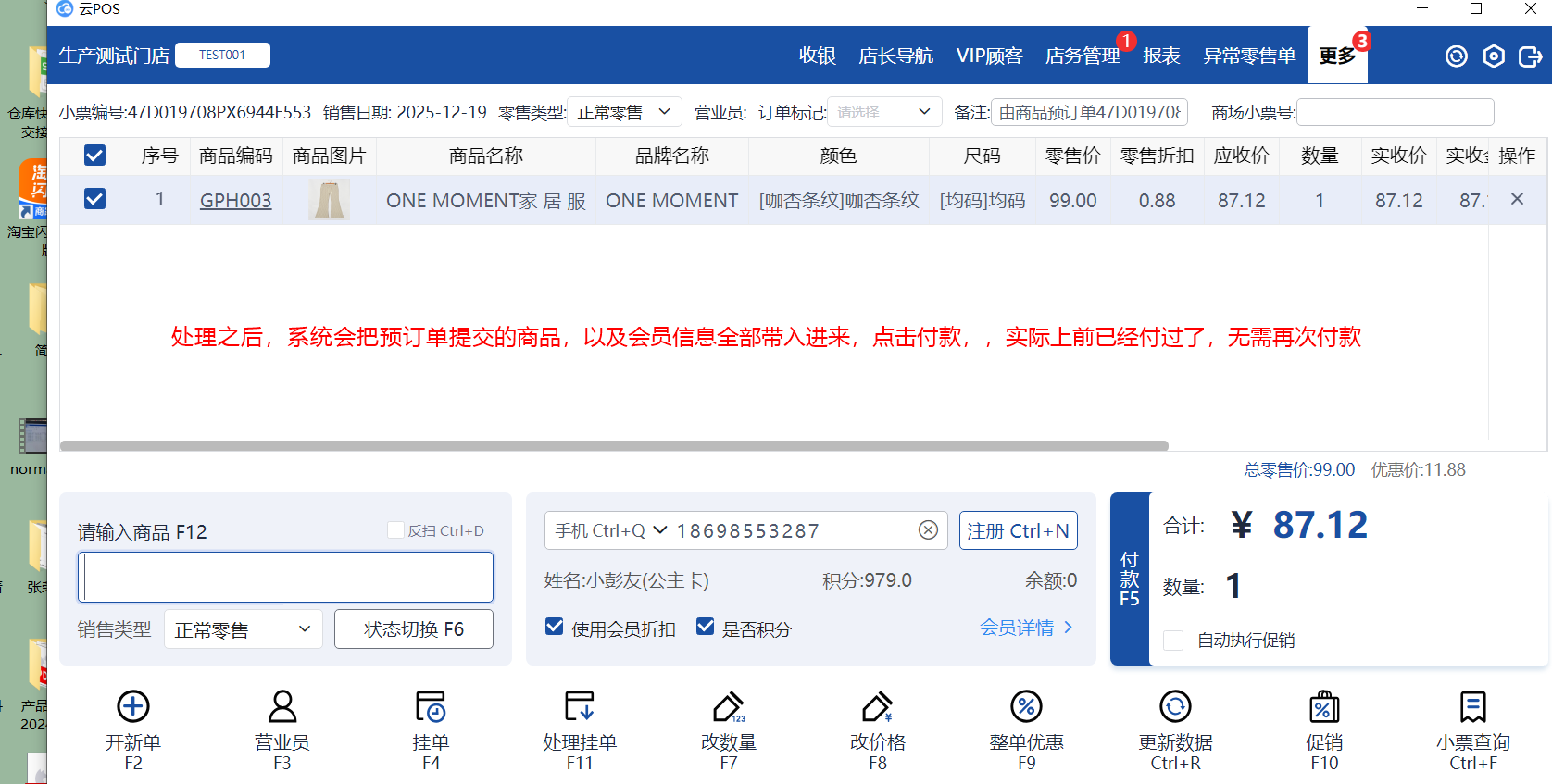This screenshot has height=784, width=1552.
Task: Click the 开新单 new order icon
Action: click(133, 707)
